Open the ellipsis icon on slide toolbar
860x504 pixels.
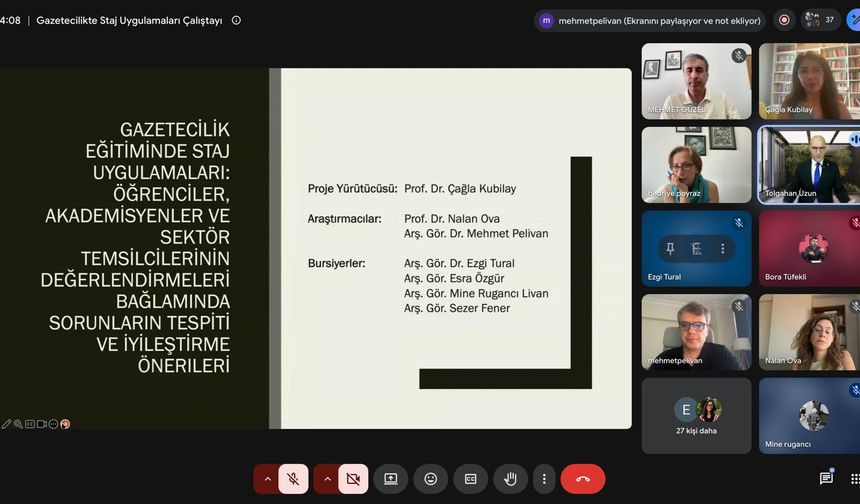pos(53,424)
